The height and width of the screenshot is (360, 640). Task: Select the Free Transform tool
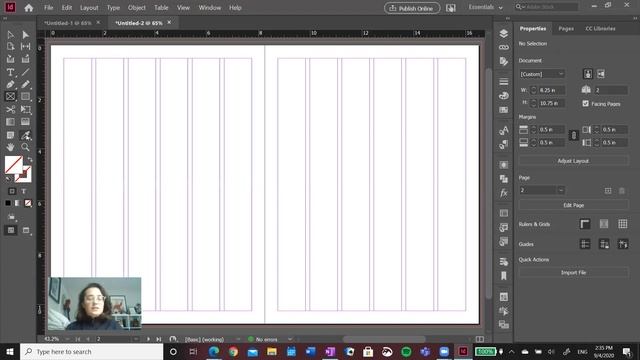(x=25, y=109)
